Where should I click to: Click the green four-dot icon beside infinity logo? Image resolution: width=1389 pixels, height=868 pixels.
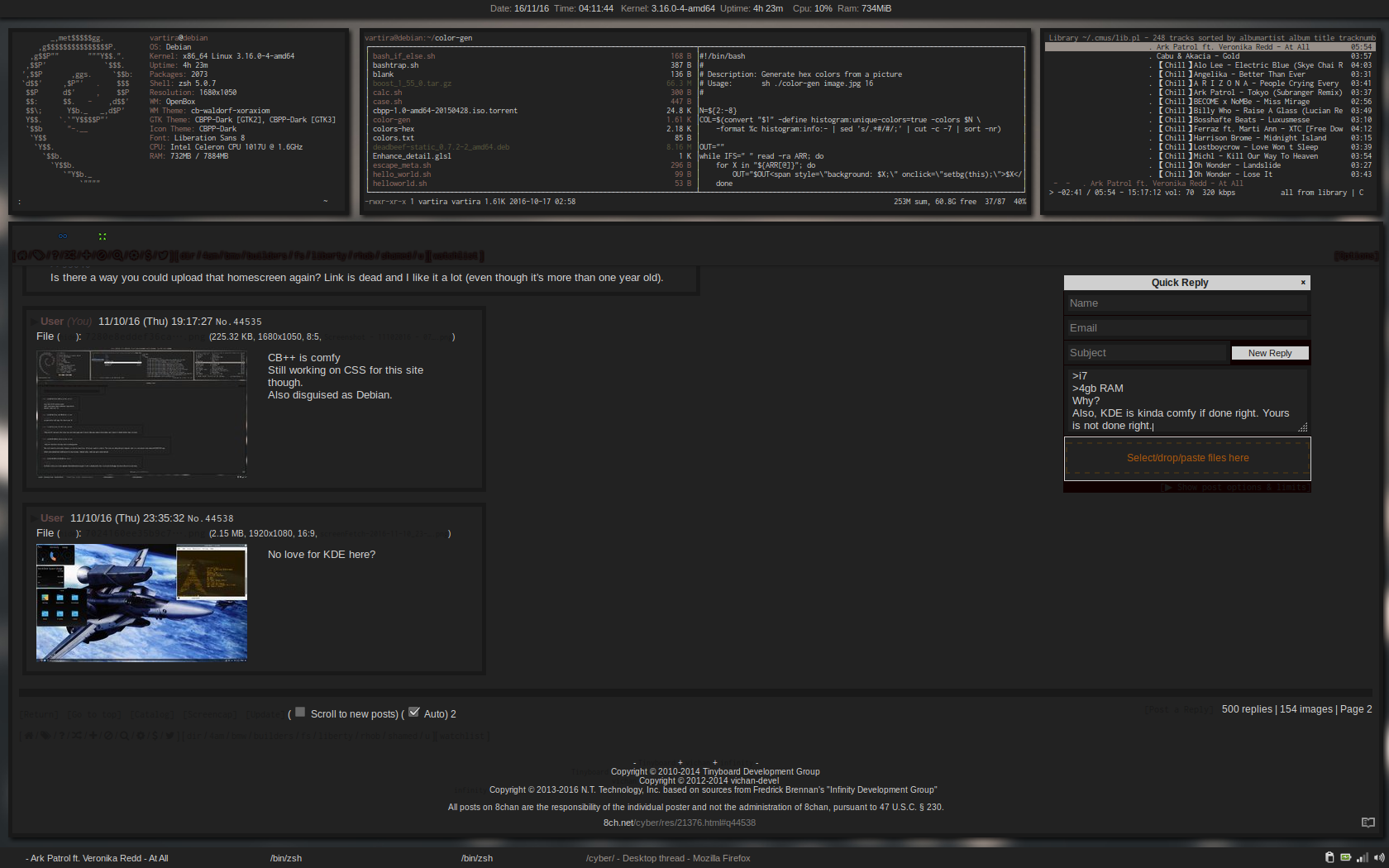click(x=103, y=236)
